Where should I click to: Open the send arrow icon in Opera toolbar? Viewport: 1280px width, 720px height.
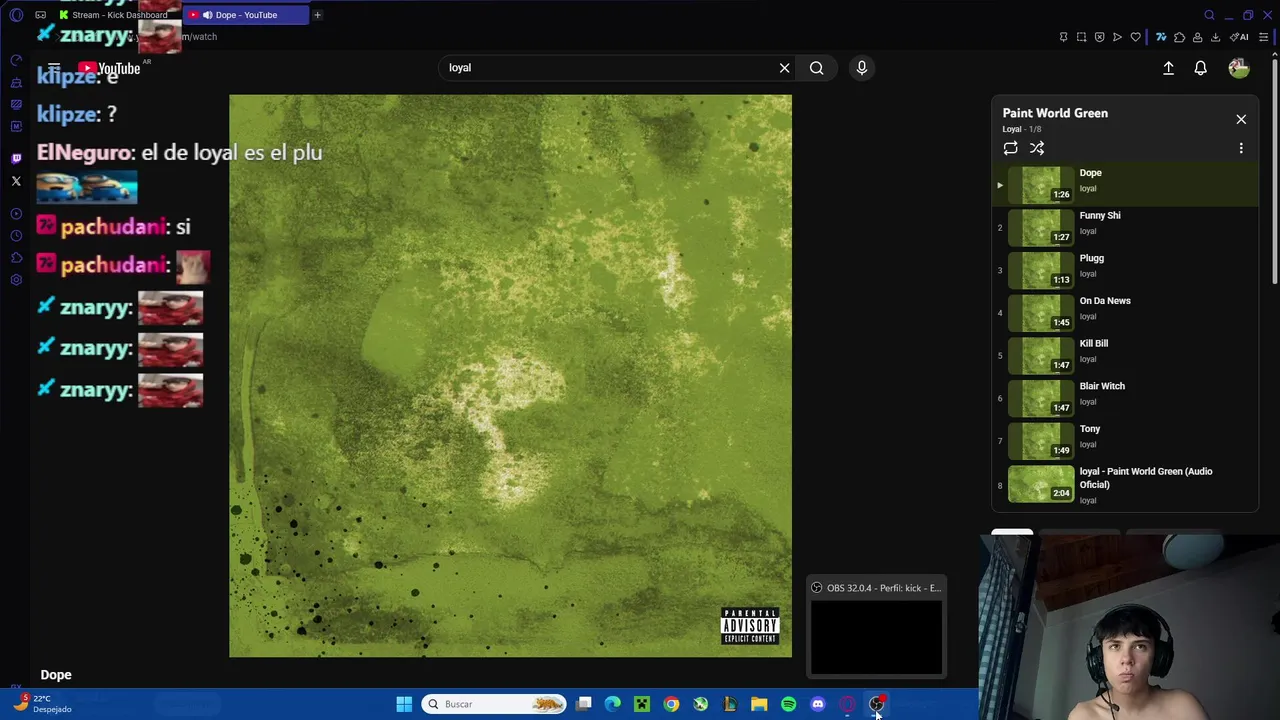click(x=1117, y=37)
